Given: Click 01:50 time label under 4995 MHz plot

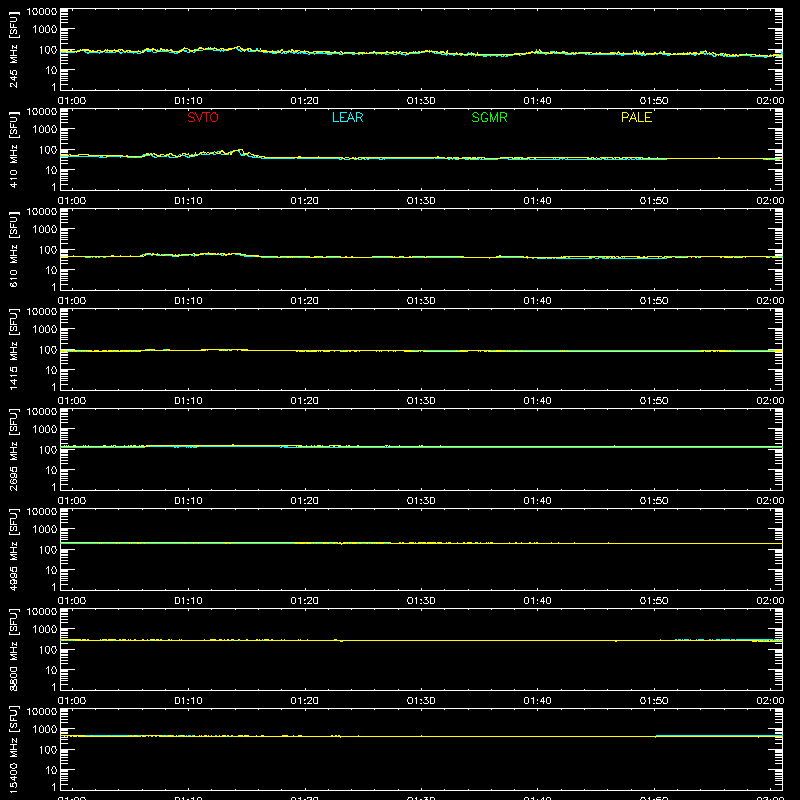Looking at the screenshot, I should point(654,601).
